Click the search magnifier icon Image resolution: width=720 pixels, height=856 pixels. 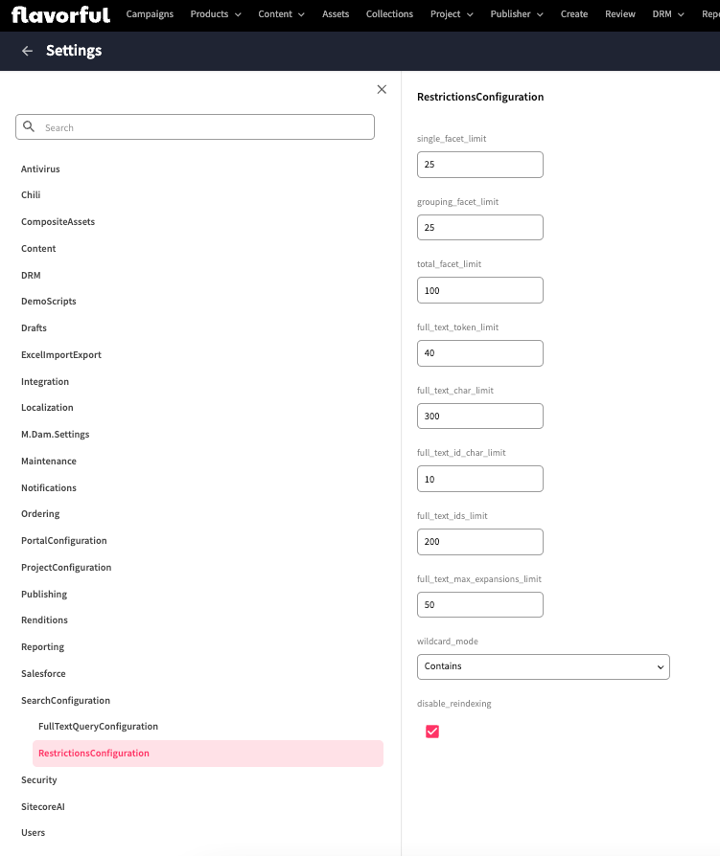click(x=29, y=127)
